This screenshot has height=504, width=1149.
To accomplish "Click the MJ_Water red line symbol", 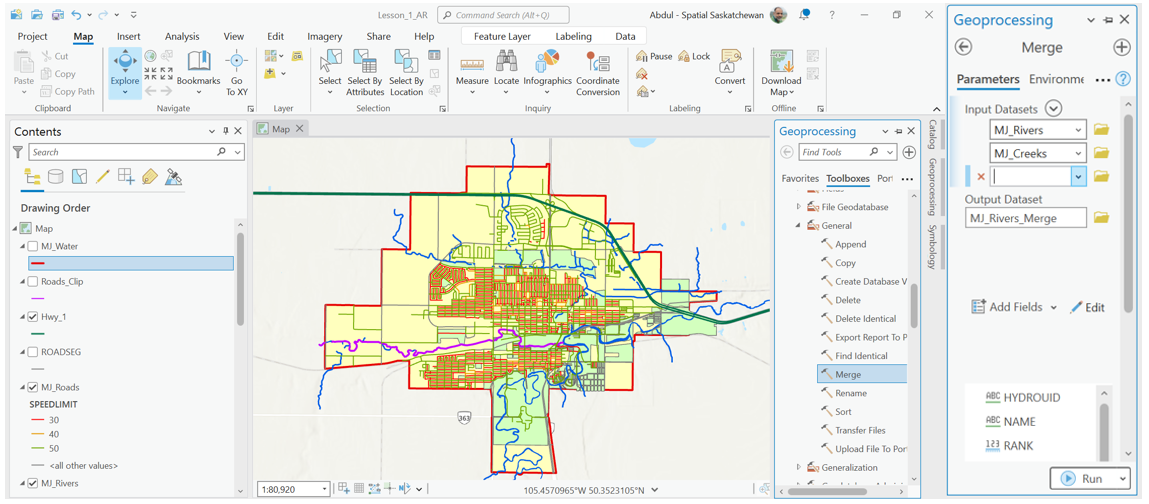I will (38, 263).
